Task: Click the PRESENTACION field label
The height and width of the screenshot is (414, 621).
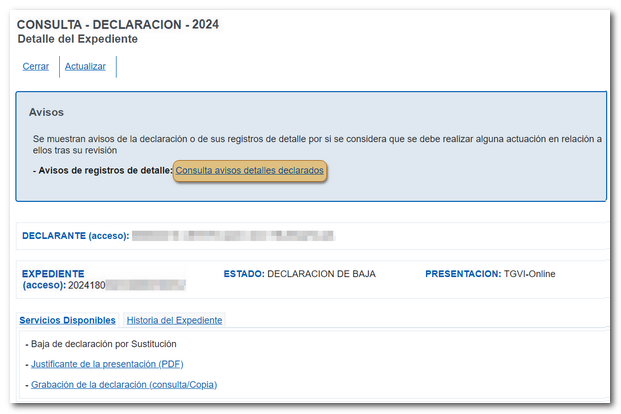Action: click(463, 273)
